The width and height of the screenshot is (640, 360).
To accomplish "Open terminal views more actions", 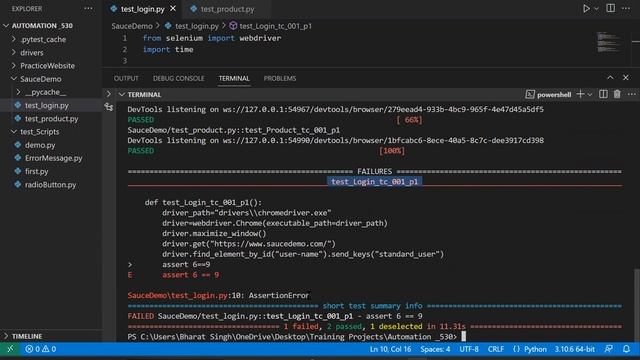I will (632, 94).
